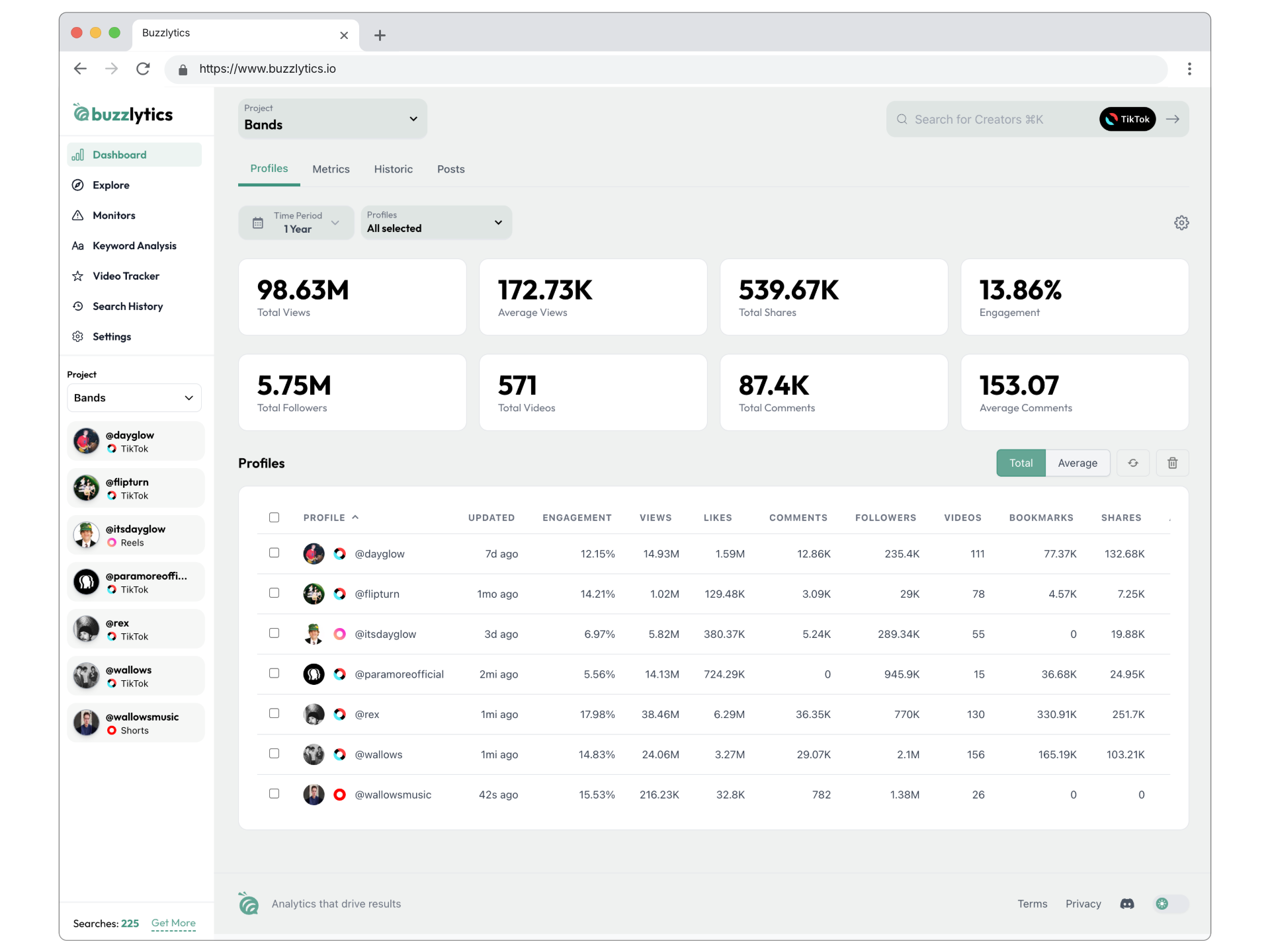
Task: Select the Average view button
Action: [x=1078, y=463]
